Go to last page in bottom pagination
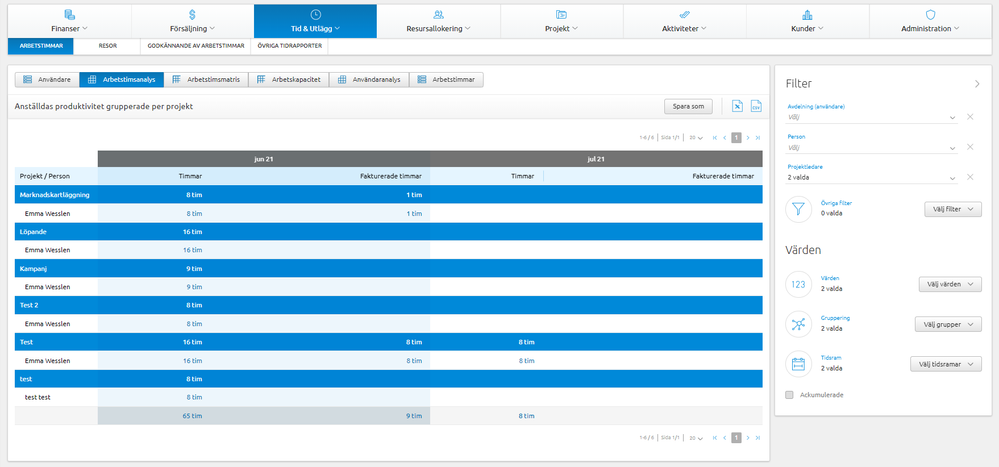The image size is (999, 467). point(758,438)
